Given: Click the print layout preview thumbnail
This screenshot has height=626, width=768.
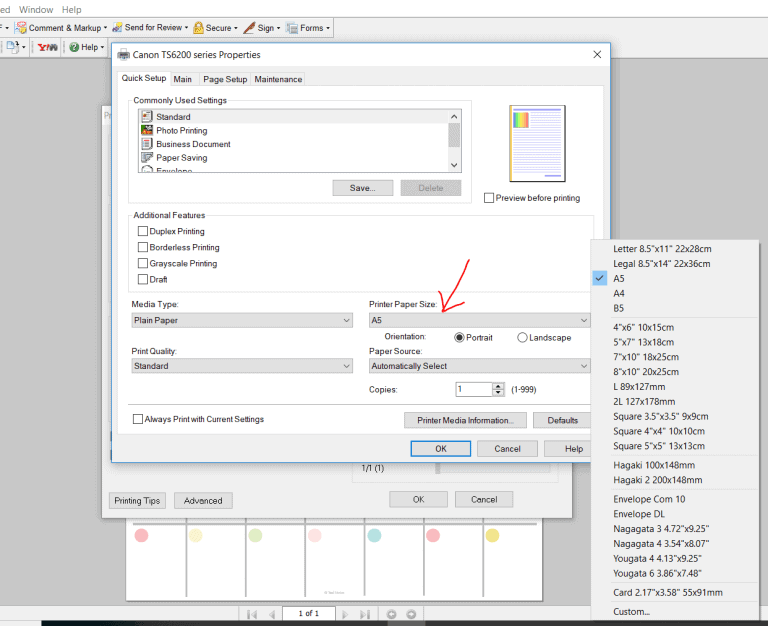Looking at the screenshot, I should (537, 143).
